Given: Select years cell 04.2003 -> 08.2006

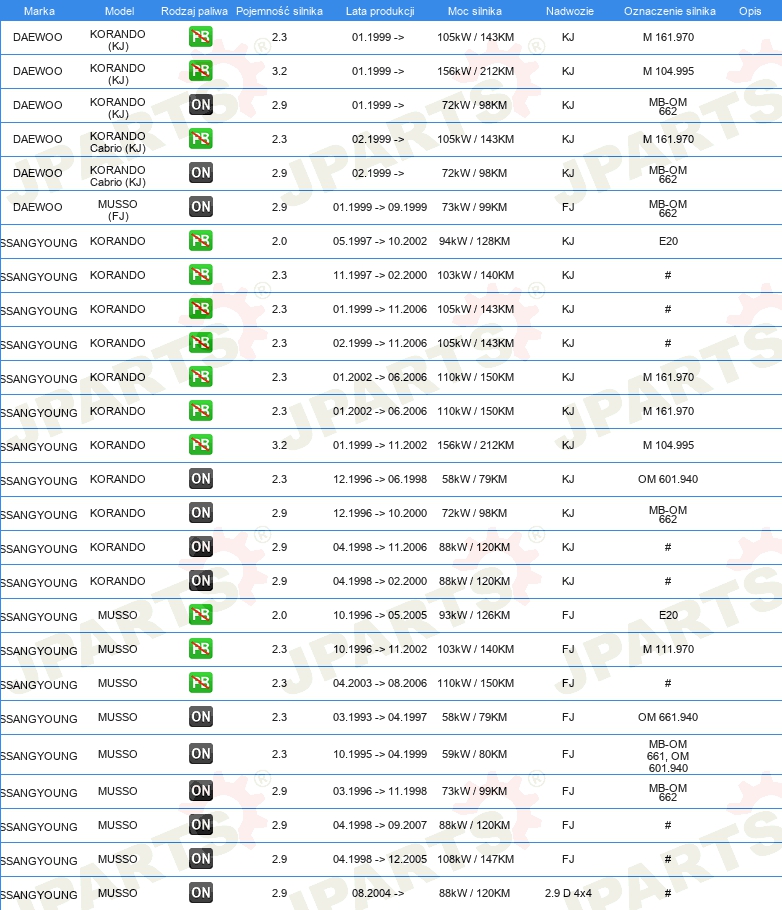Looking at the screenshot, I should click(380, 683).
